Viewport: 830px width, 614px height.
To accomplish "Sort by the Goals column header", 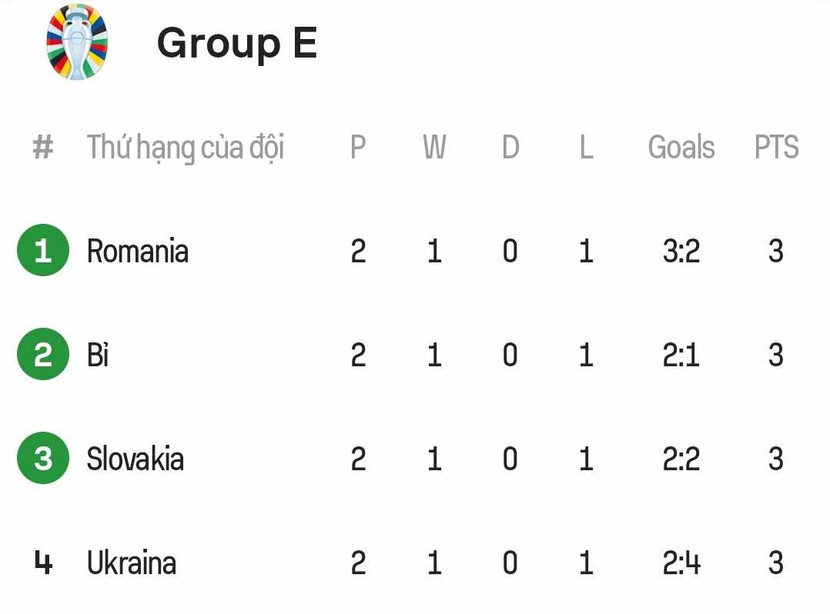I will [681, 148].
